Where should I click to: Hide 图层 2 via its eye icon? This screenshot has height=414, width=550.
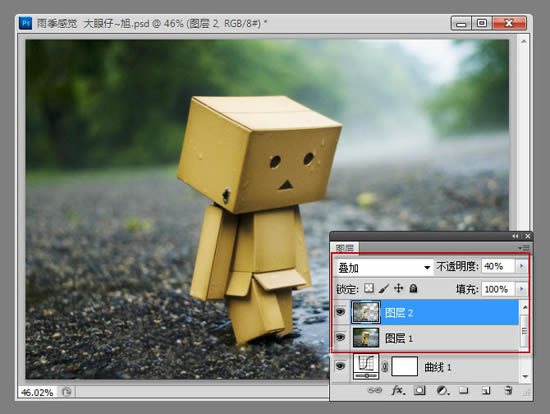pyautogui.click(x=340, y=312)
